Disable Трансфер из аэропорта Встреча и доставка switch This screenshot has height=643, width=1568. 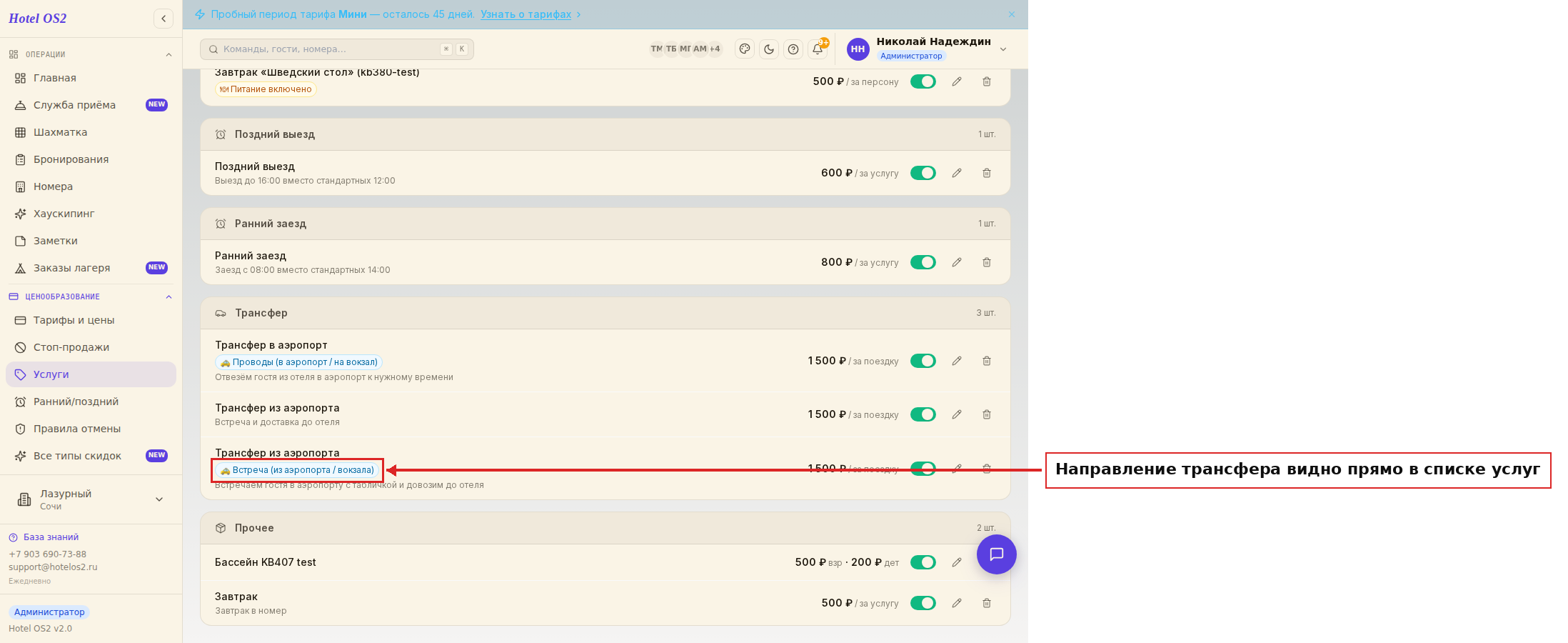[x=923, y=414]
